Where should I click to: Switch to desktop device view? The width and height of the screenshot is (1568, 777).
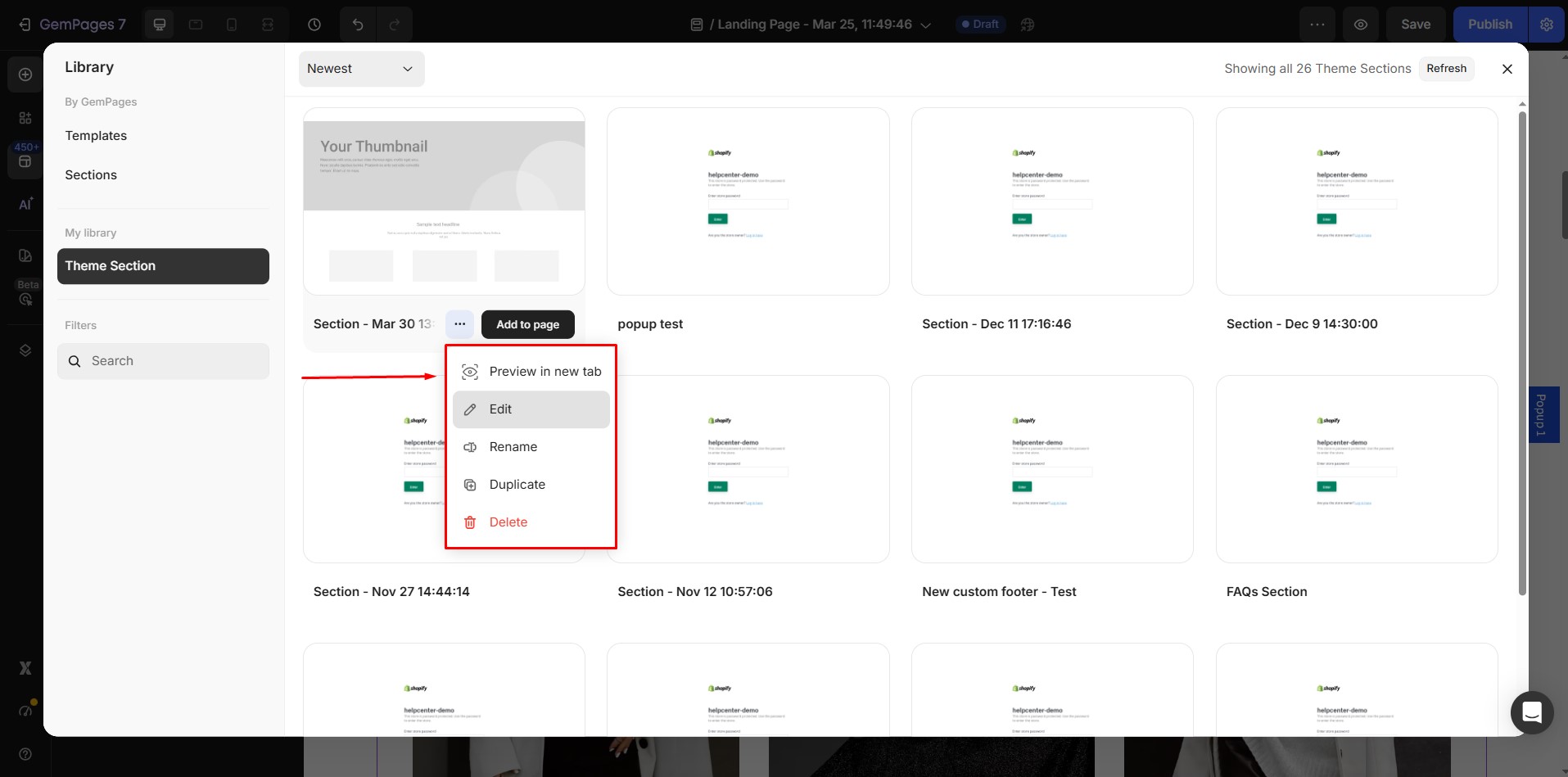pos(160,25)
